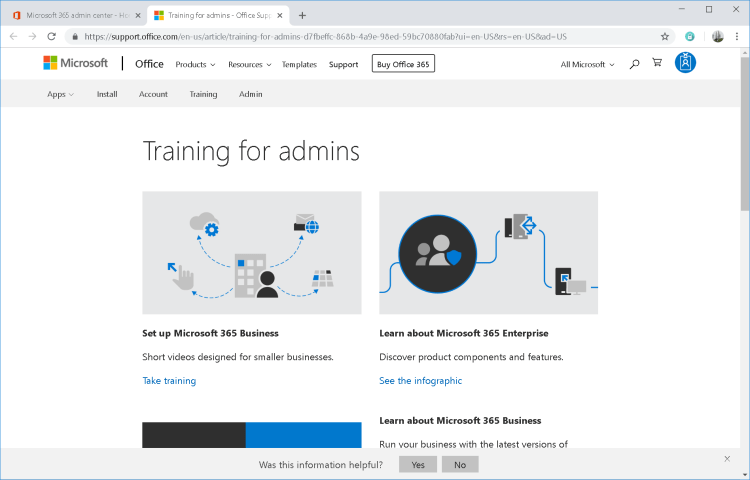The image size is (750, 480).
Task: Answer Yes to feedback prompt
Action: [417, 465]
